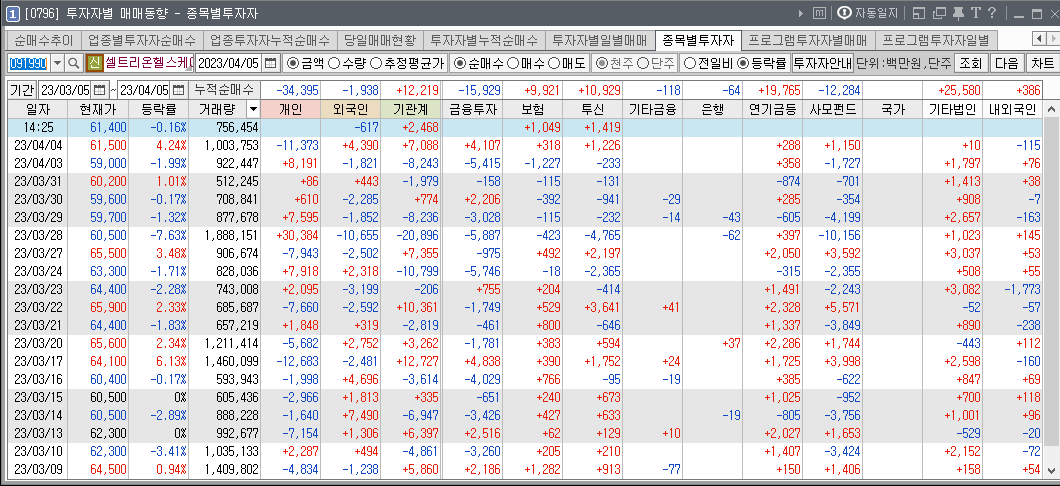This screenshot has height=486, width=1060.
Task: Click the stock search magnifier icon
Action: click(74, 63)
